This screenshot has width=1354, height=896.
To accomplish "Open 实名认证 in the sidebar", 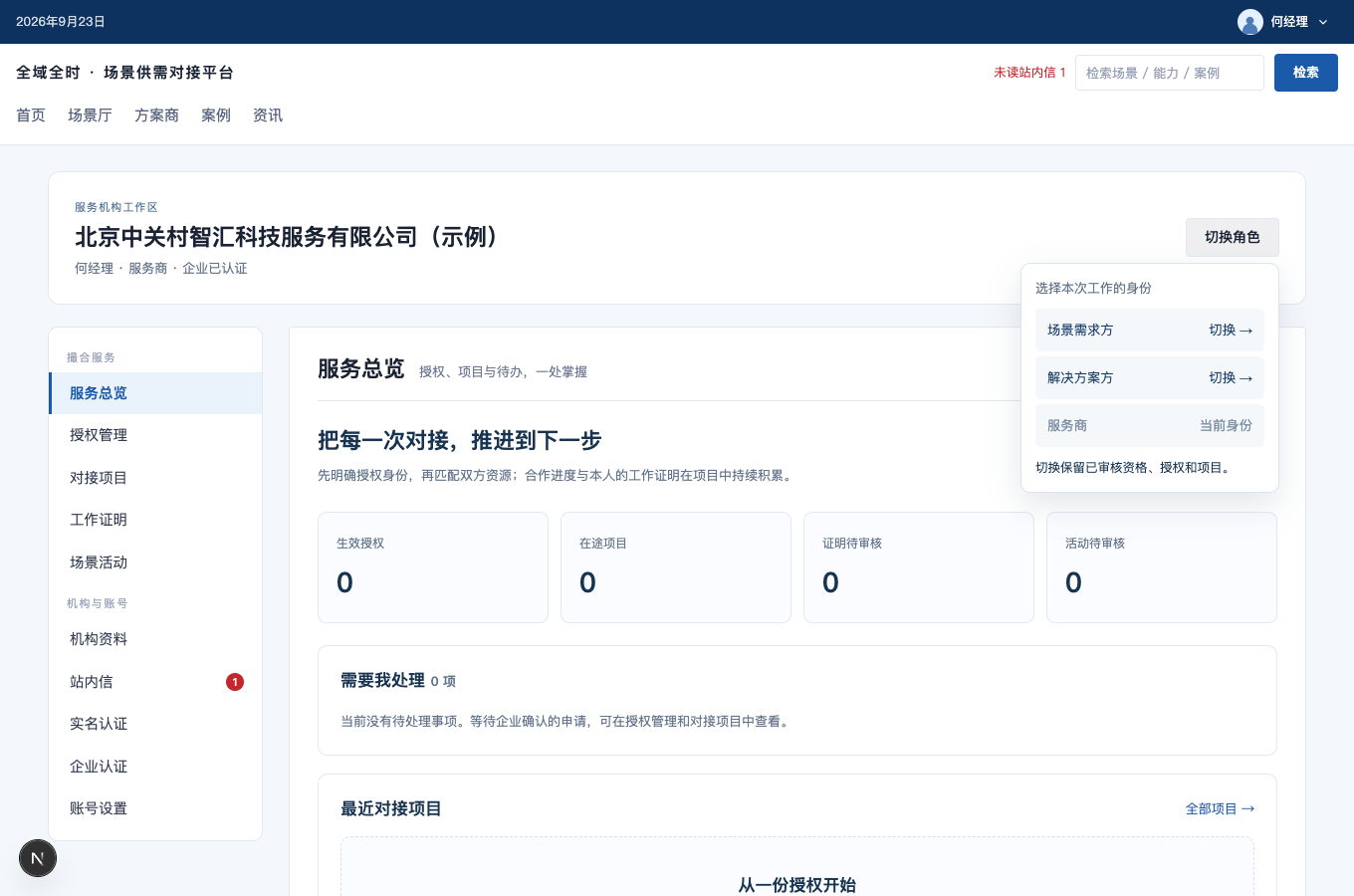I will 155,724.
